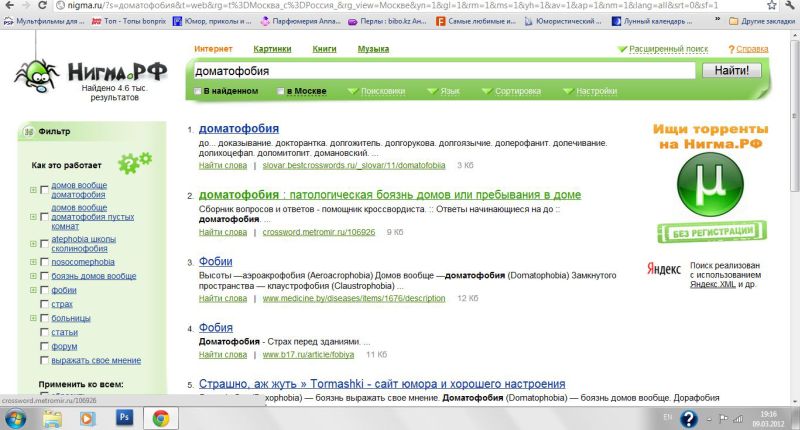800x430 pixels.
Task: Click the browser address bar
Action: (x=407, y=5)
